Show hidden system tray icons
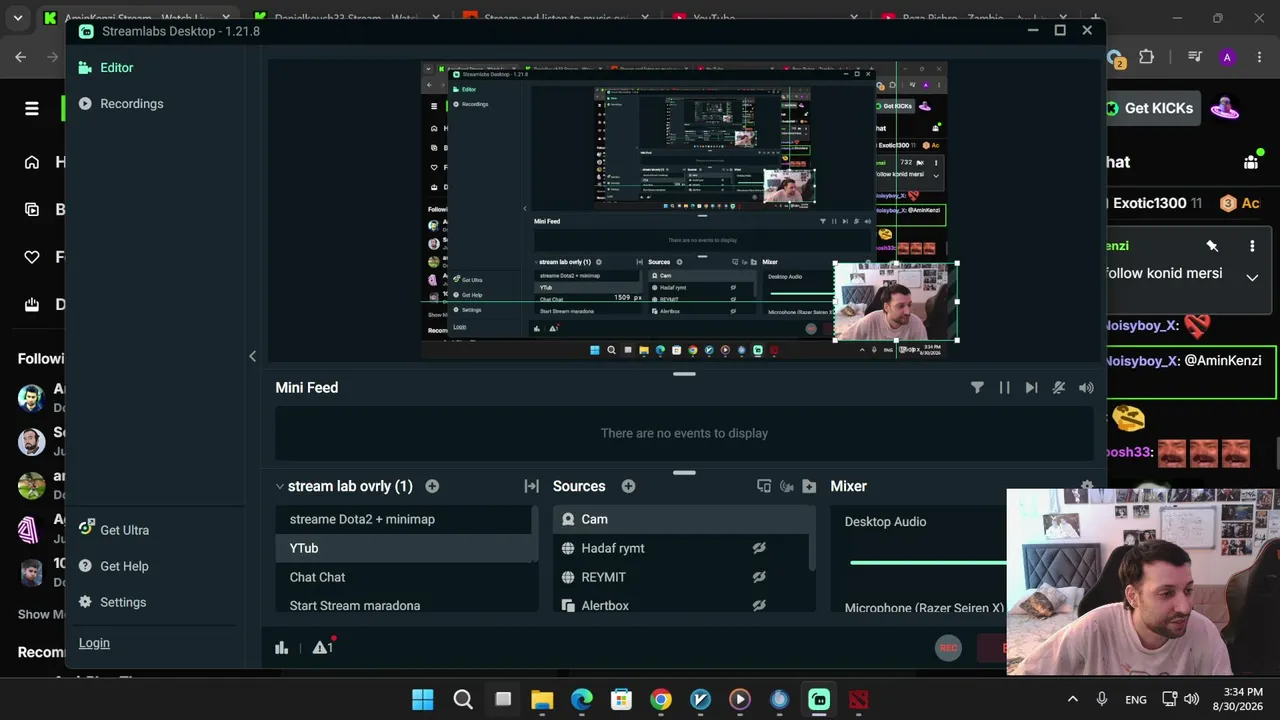 pos(1073,700)
